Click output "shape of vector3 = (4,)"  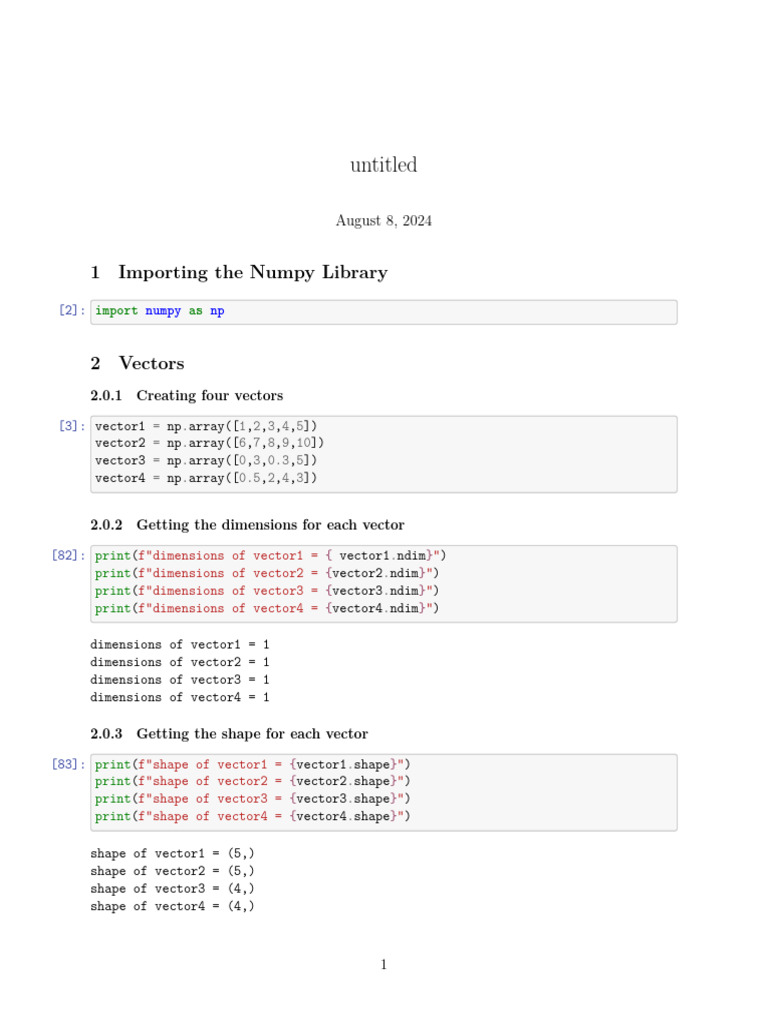tap(172, 889)
